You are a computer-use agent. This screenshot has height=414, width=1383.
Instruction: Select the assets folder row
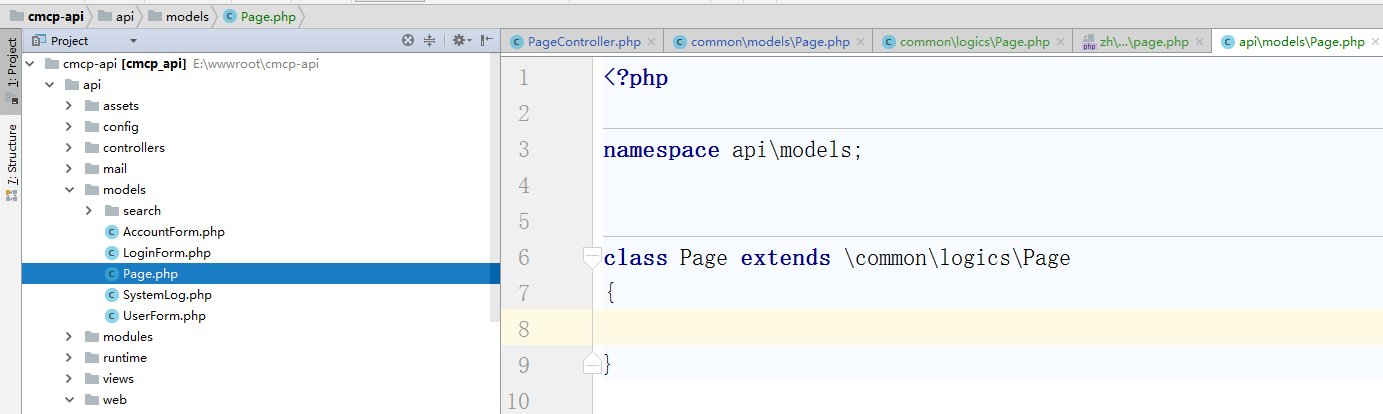point(261,106)
